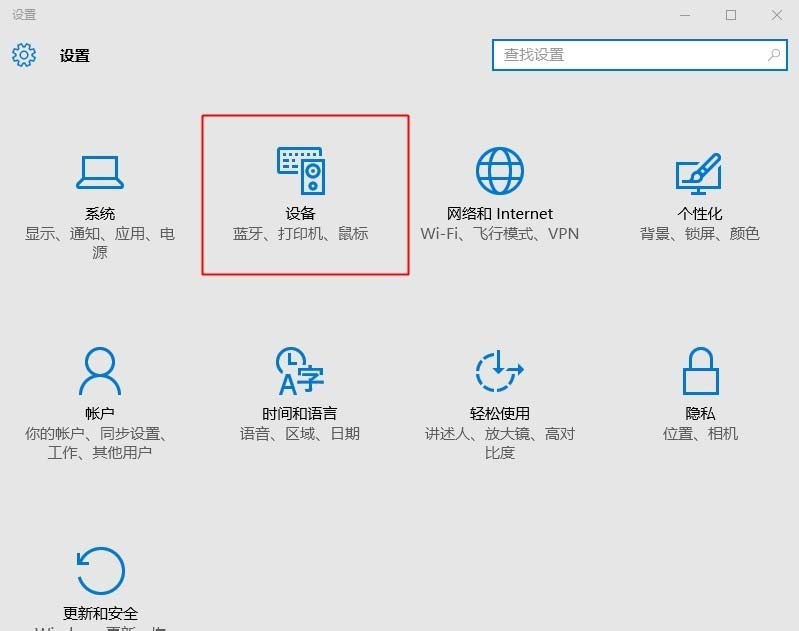
Task: Click the 系统 text label
Action: [x=100, y=213]
